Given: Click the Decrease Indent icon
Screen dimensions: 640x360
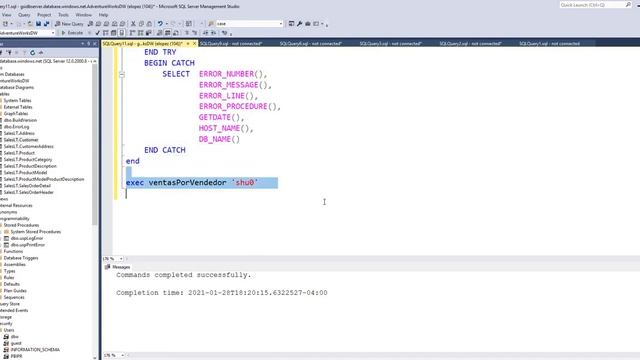Looking at the screenshot, I should pyautogui.click(x=205, y=33).
